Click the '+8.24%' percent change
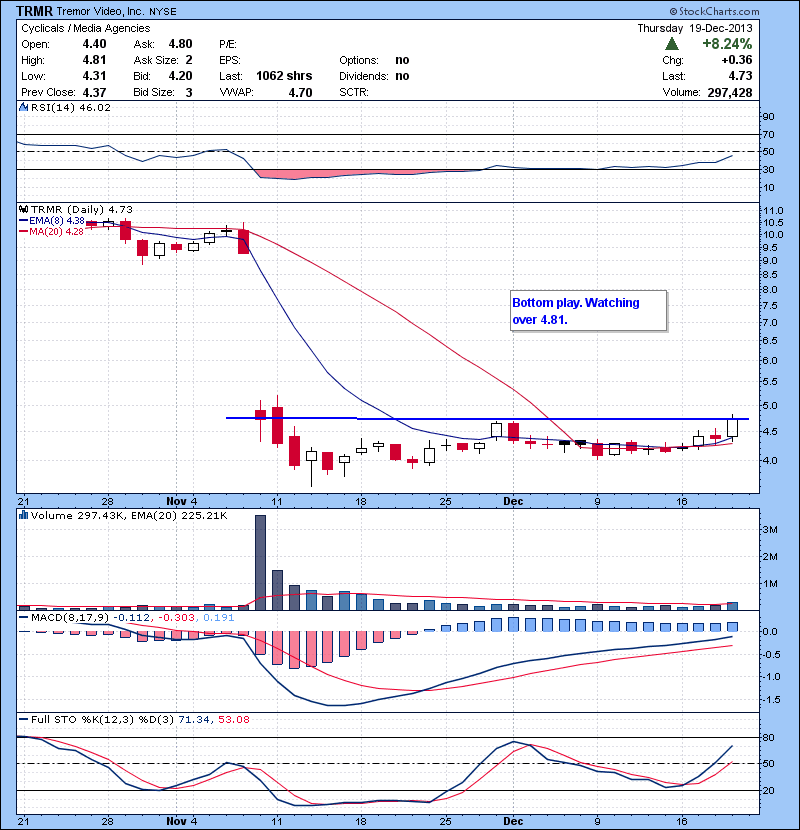The height and width of the screenshot is (830, 800). pyautogui.click(x=727, y=43)
